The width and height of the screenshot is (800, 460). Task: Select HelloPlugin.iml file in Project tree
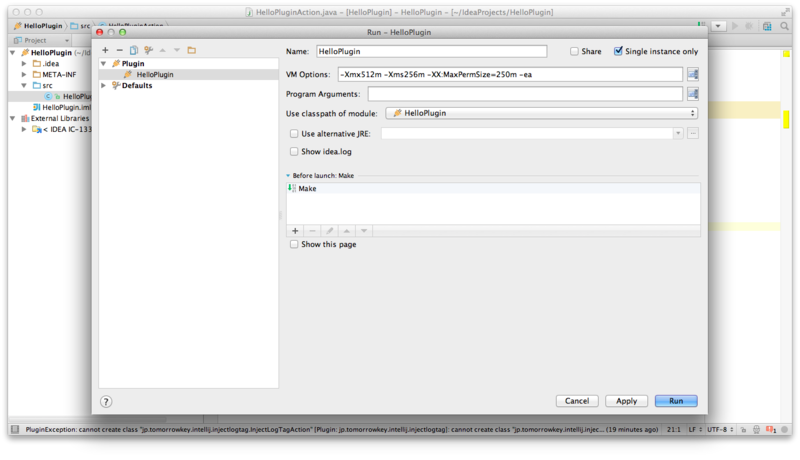pos(62,107)
